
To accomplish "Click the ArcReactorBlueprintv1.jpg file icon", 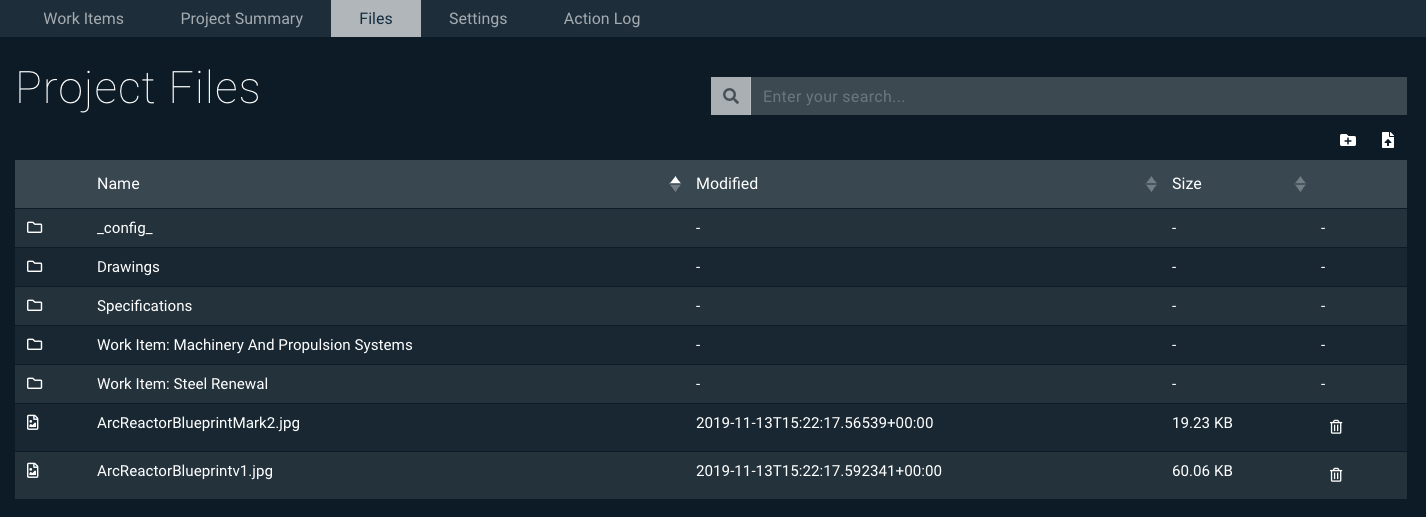I will click(x=33, y=470).
